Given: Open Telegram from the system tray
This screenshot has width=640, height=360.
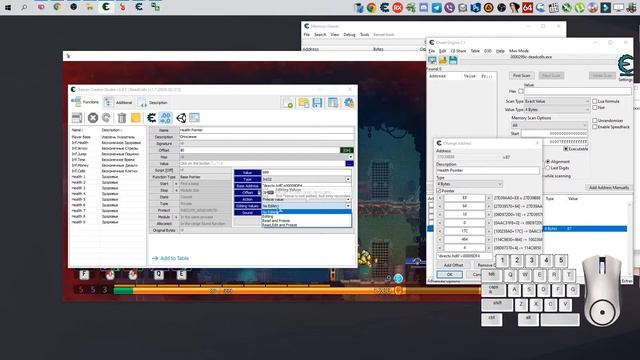Looking at the screenshot, I should (x=436, y=7).
